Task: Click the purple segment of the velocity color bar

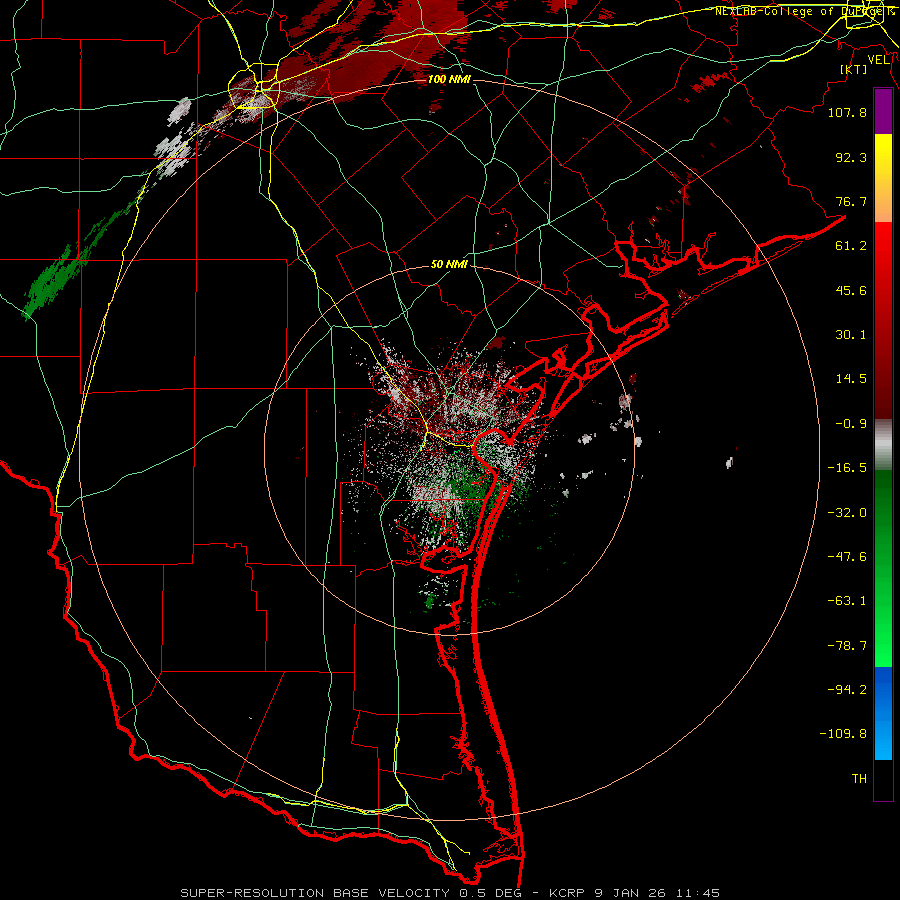Action: click(883, 112)
